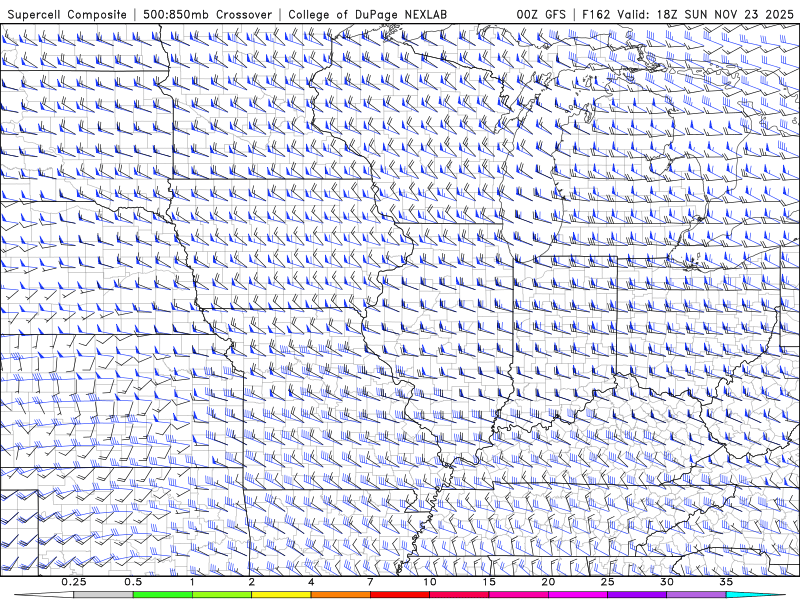Click the '500:850mb Crossover' header label
800x600 pixels.
(x=208, y=14)
